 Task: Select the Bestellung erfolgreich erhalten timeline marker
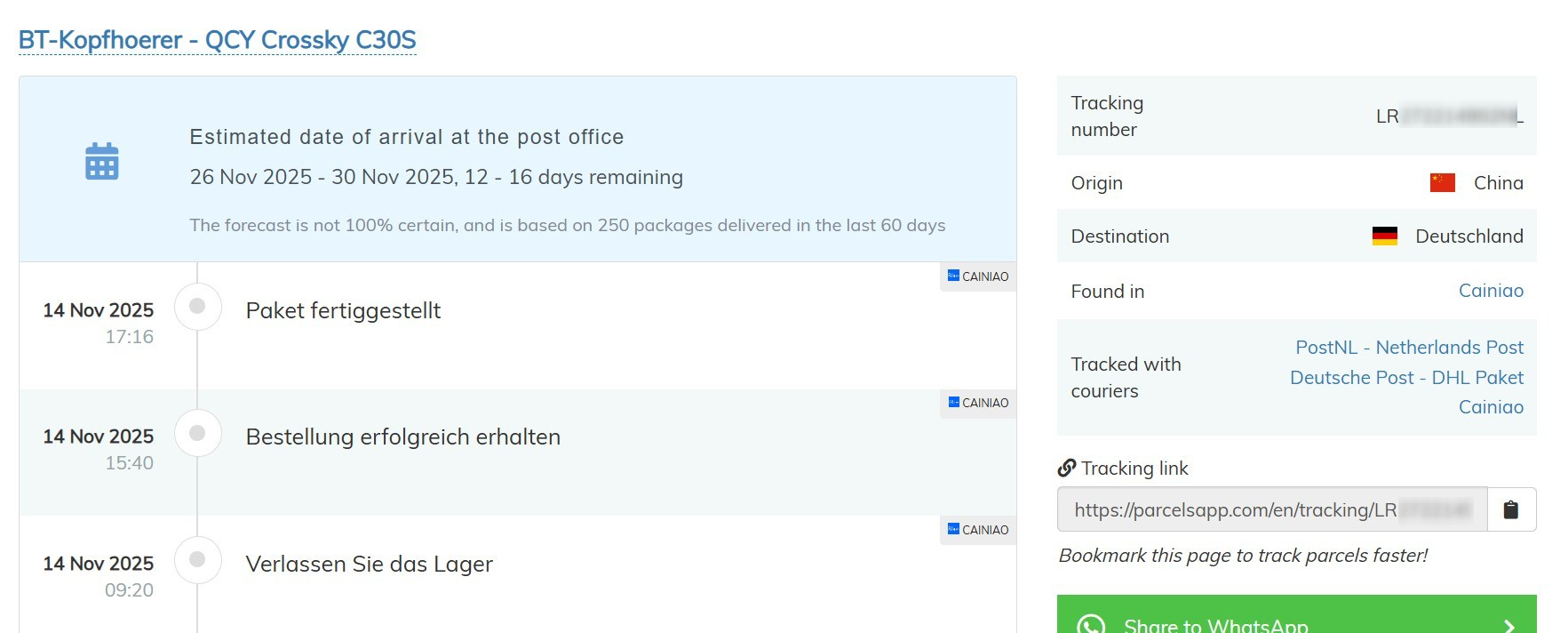[x=197, y=433]
